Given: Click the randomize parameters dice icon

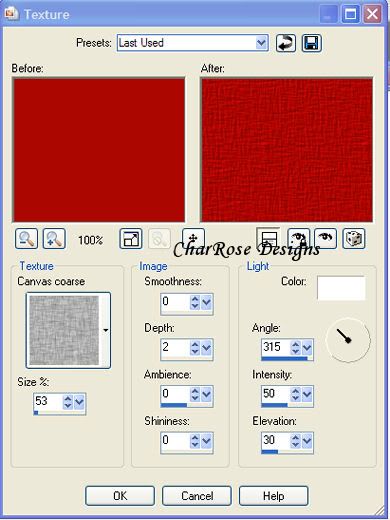Looking at the screenshot, I should pos(354,239).
